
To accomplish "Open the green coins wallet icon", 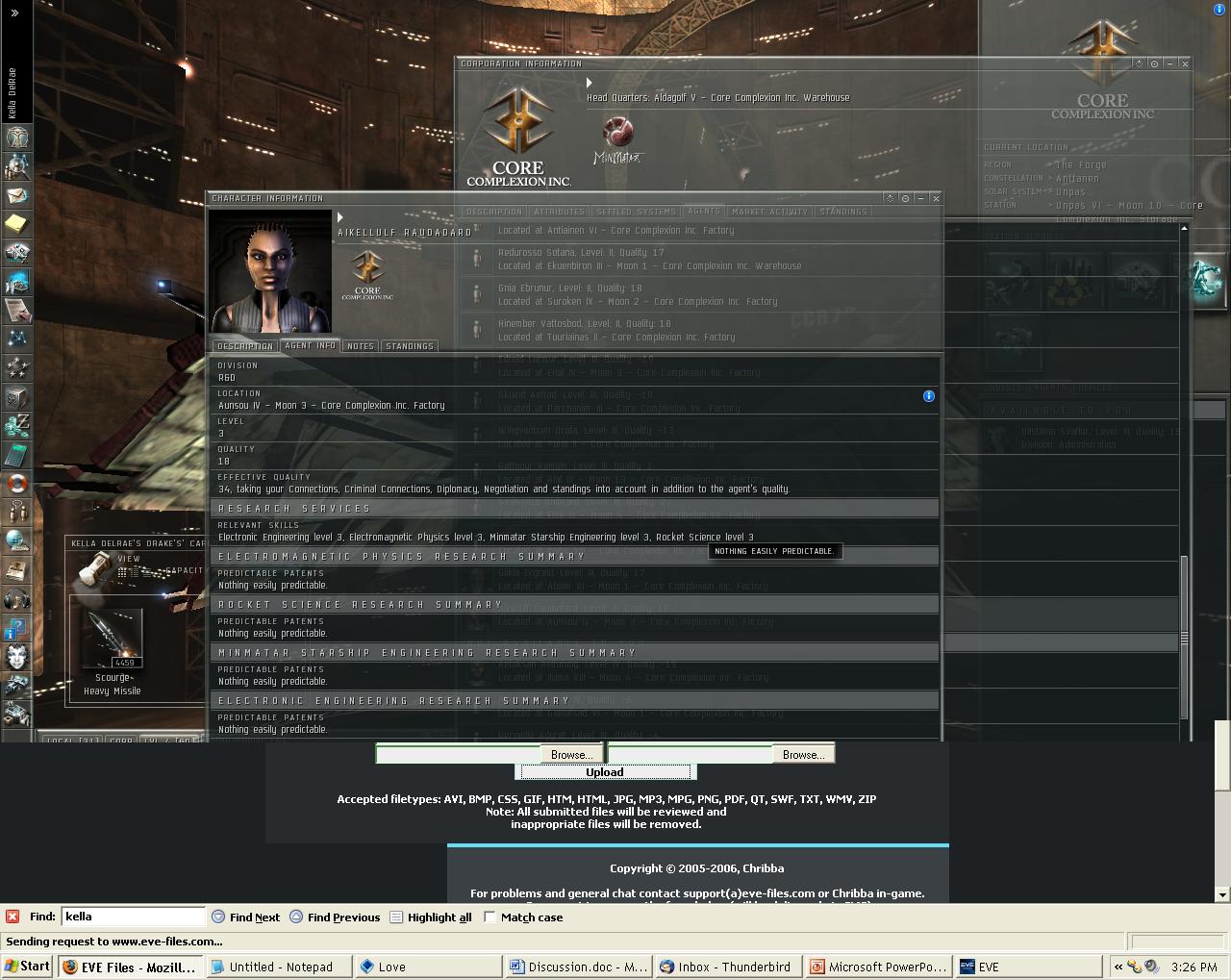I will click(16, 425).
